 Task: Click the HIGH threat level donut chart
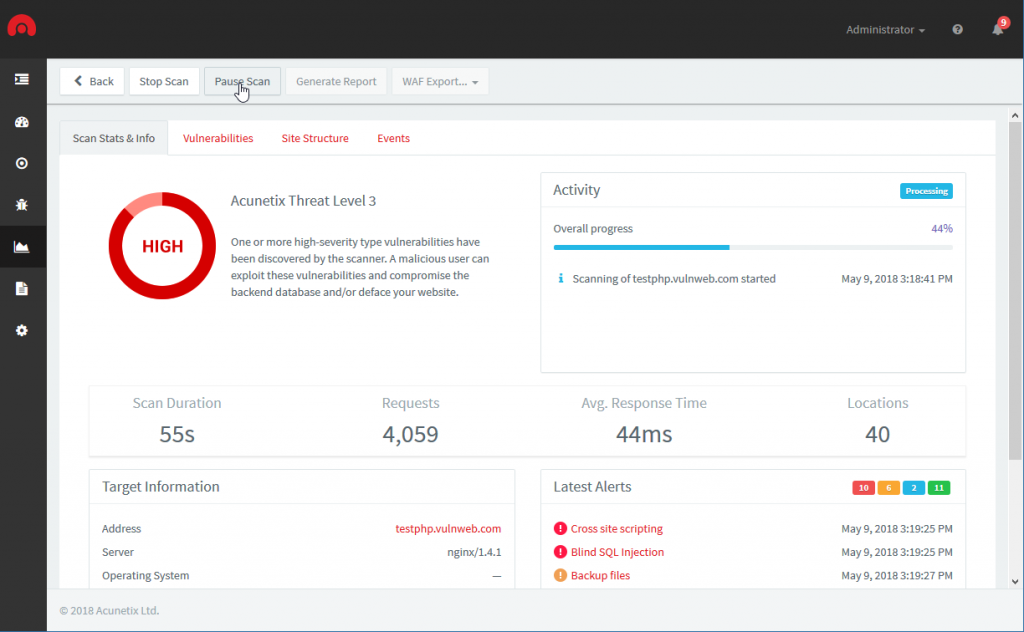[162, 245]
